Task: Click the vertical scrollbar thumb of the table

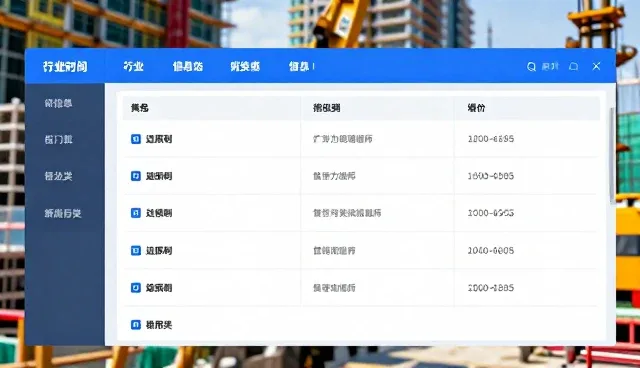Action: [x=612, y=155]
